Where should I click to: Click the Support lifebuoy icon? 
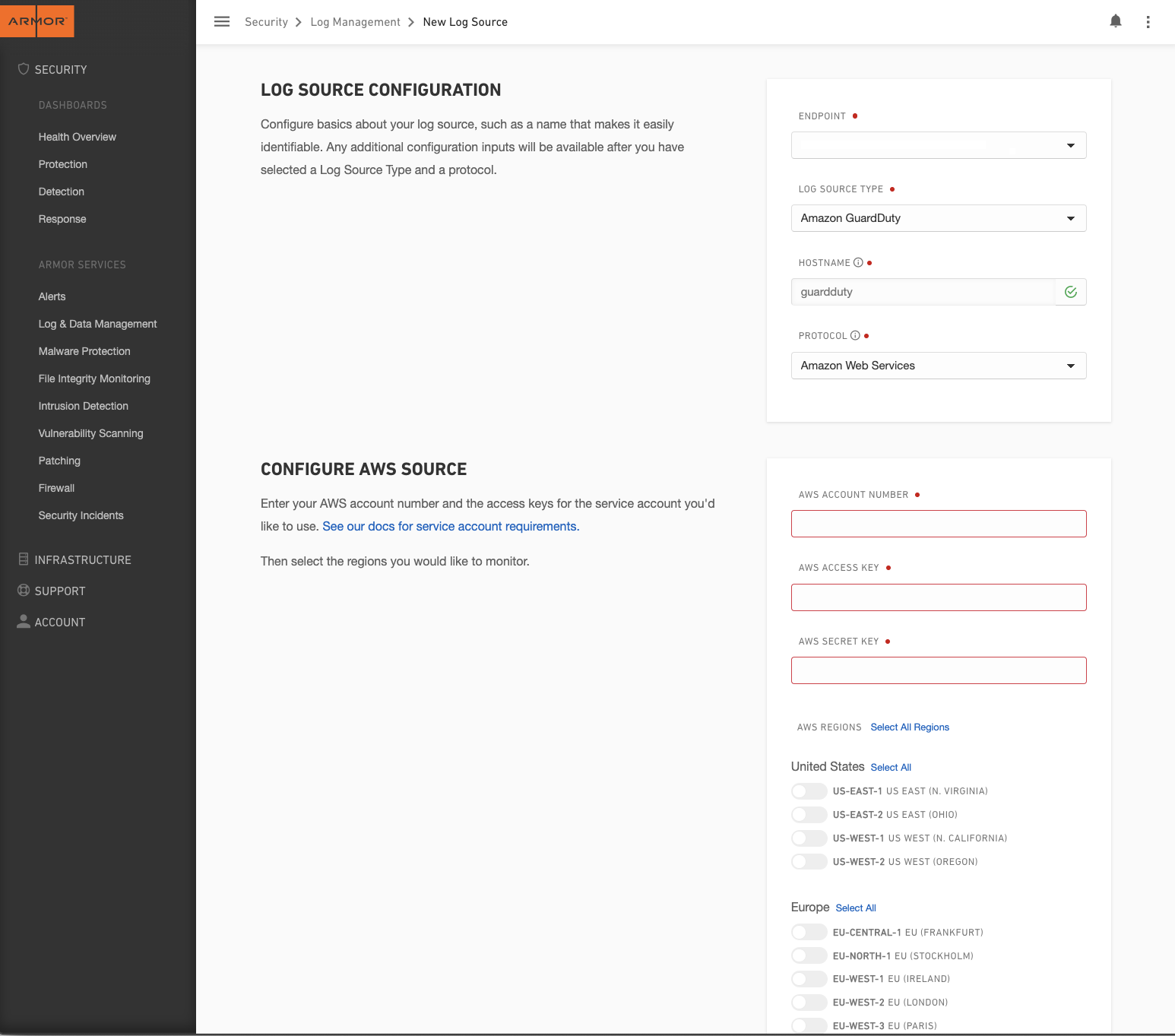[24, 591]
